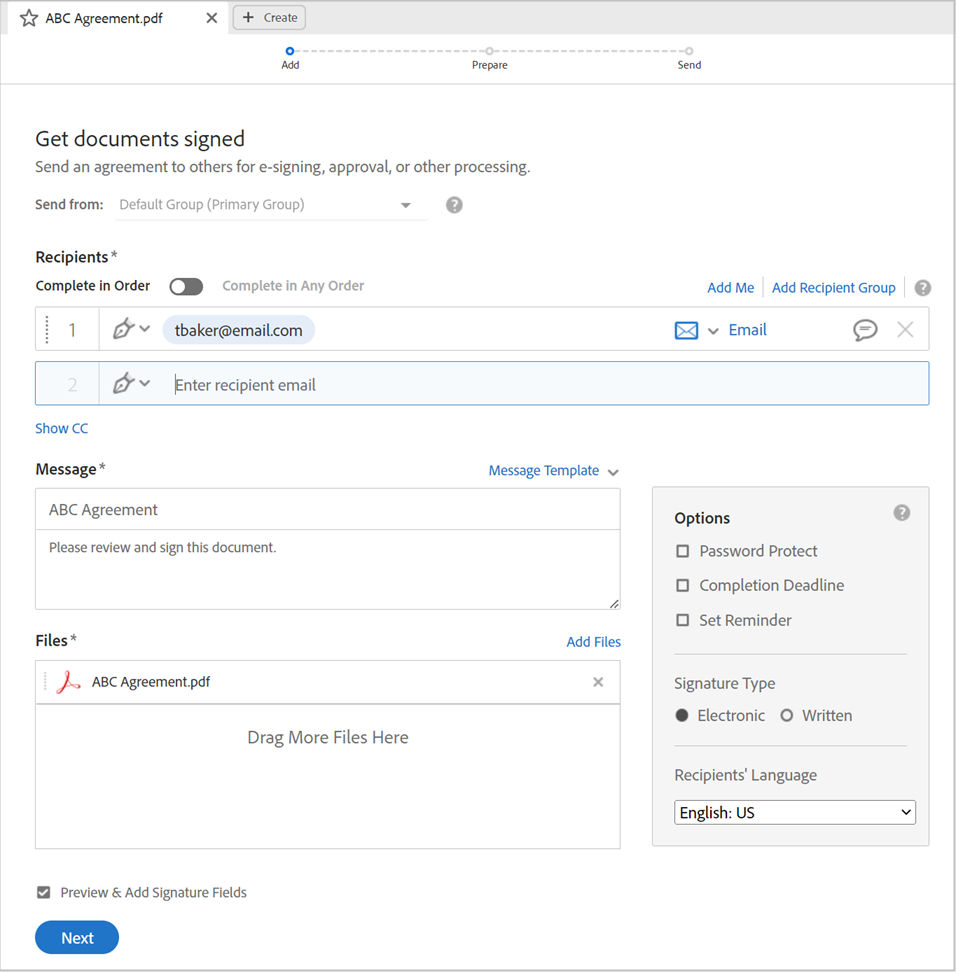
Task: Toggle Complete in Any Order
Action: point(186,286)
